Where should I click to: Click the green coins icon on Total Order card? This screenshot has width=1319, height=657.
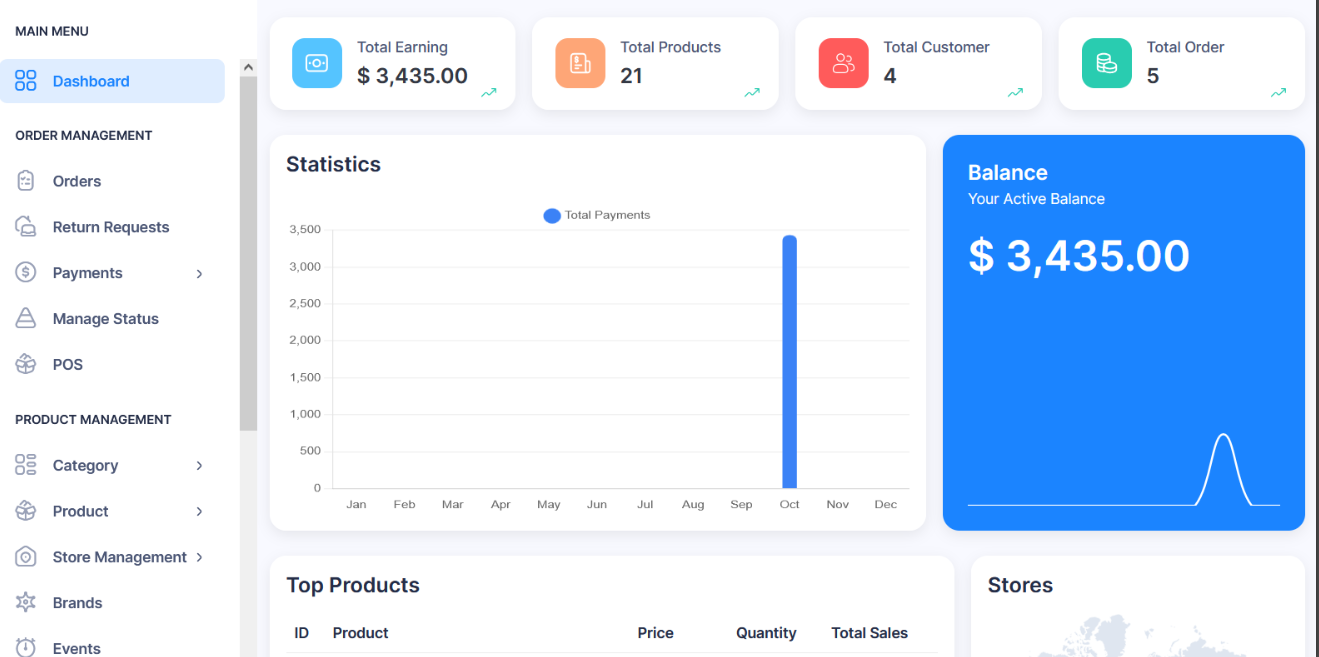[1106, 62]
